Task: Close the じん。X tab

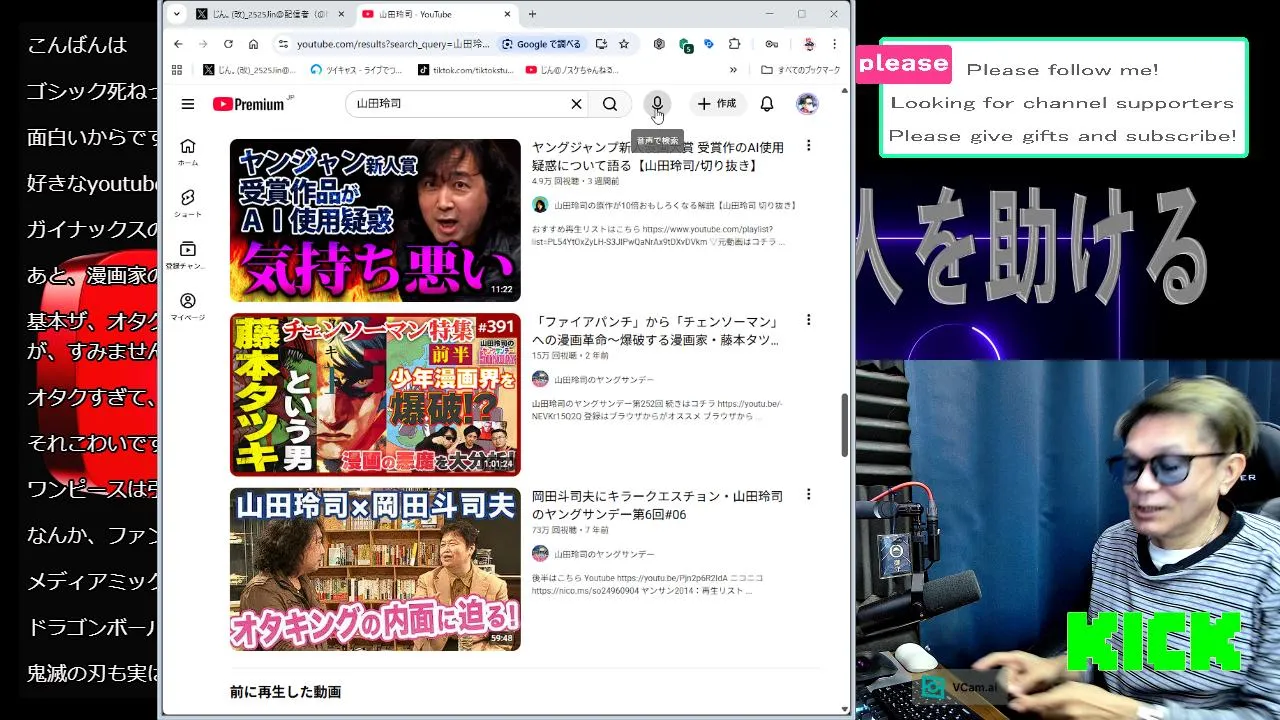Action: (x=342, y=14)
